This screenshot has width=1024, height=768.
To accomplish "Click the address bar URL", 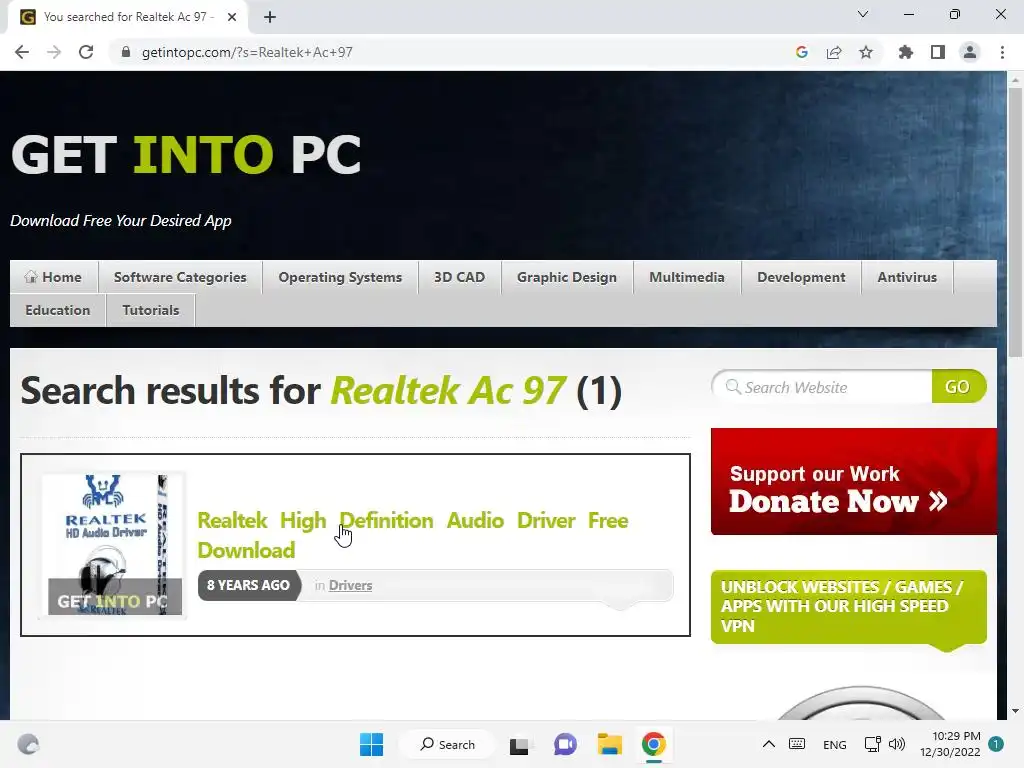I will [x=247, y=52].
